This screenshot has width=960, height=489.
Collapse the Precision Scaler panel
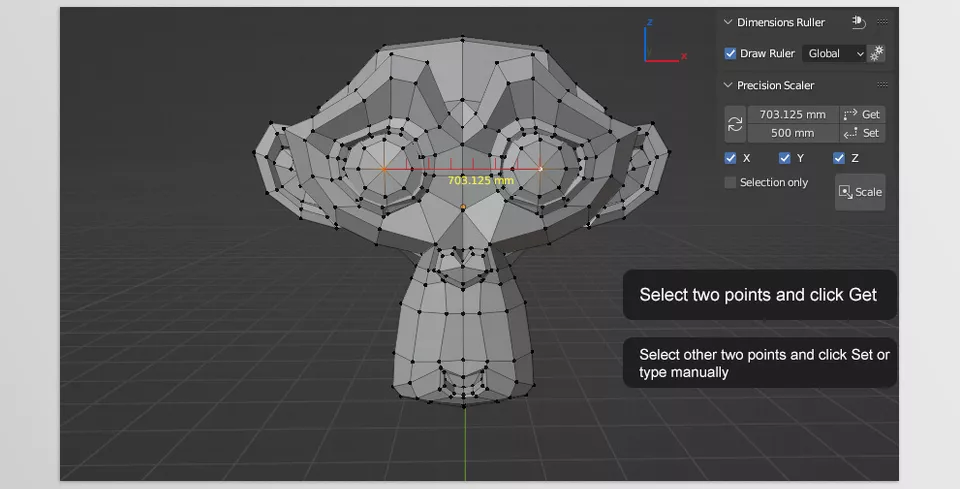click(x=727, y=86)
